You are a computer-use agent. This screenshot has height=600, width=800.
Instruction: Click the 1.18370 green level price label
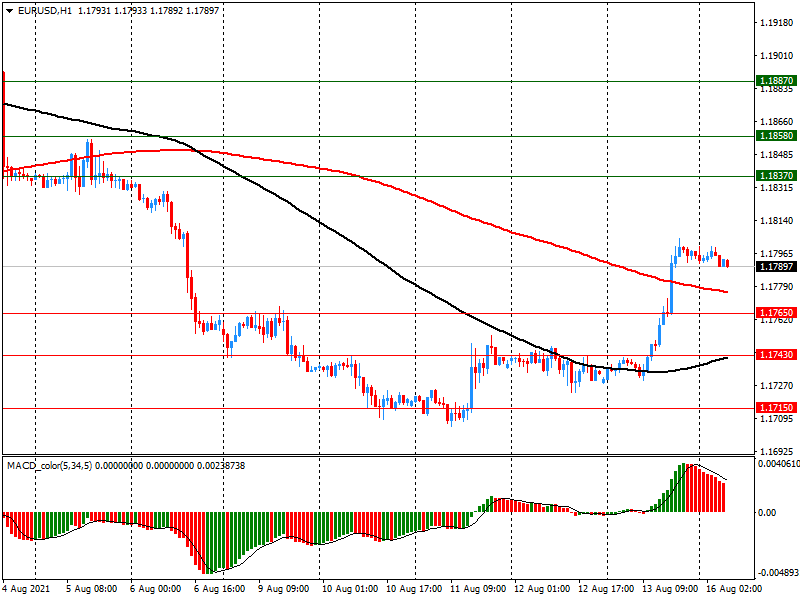click(776, 176)
